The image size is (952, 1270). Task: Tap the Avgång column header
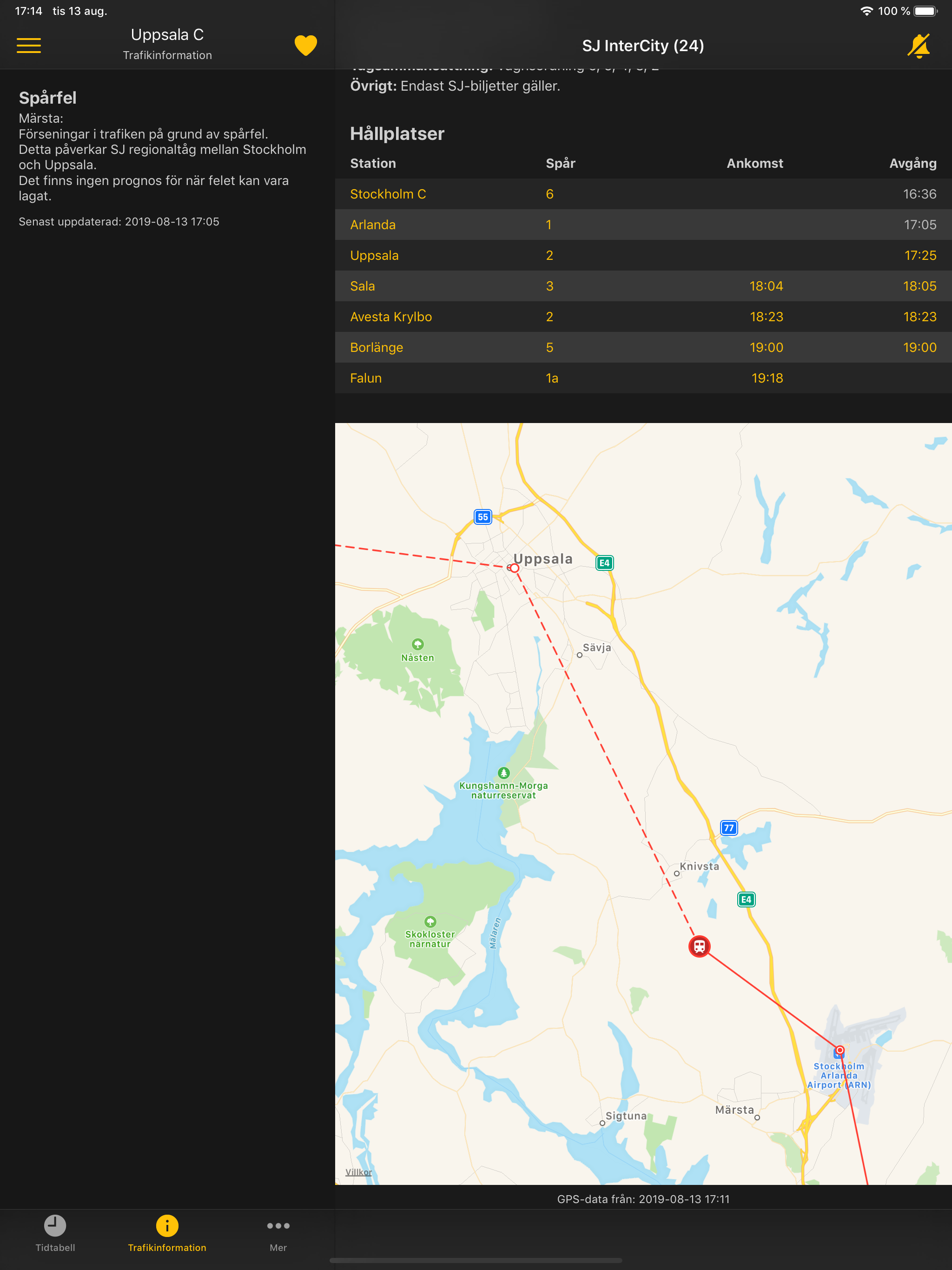913,163
